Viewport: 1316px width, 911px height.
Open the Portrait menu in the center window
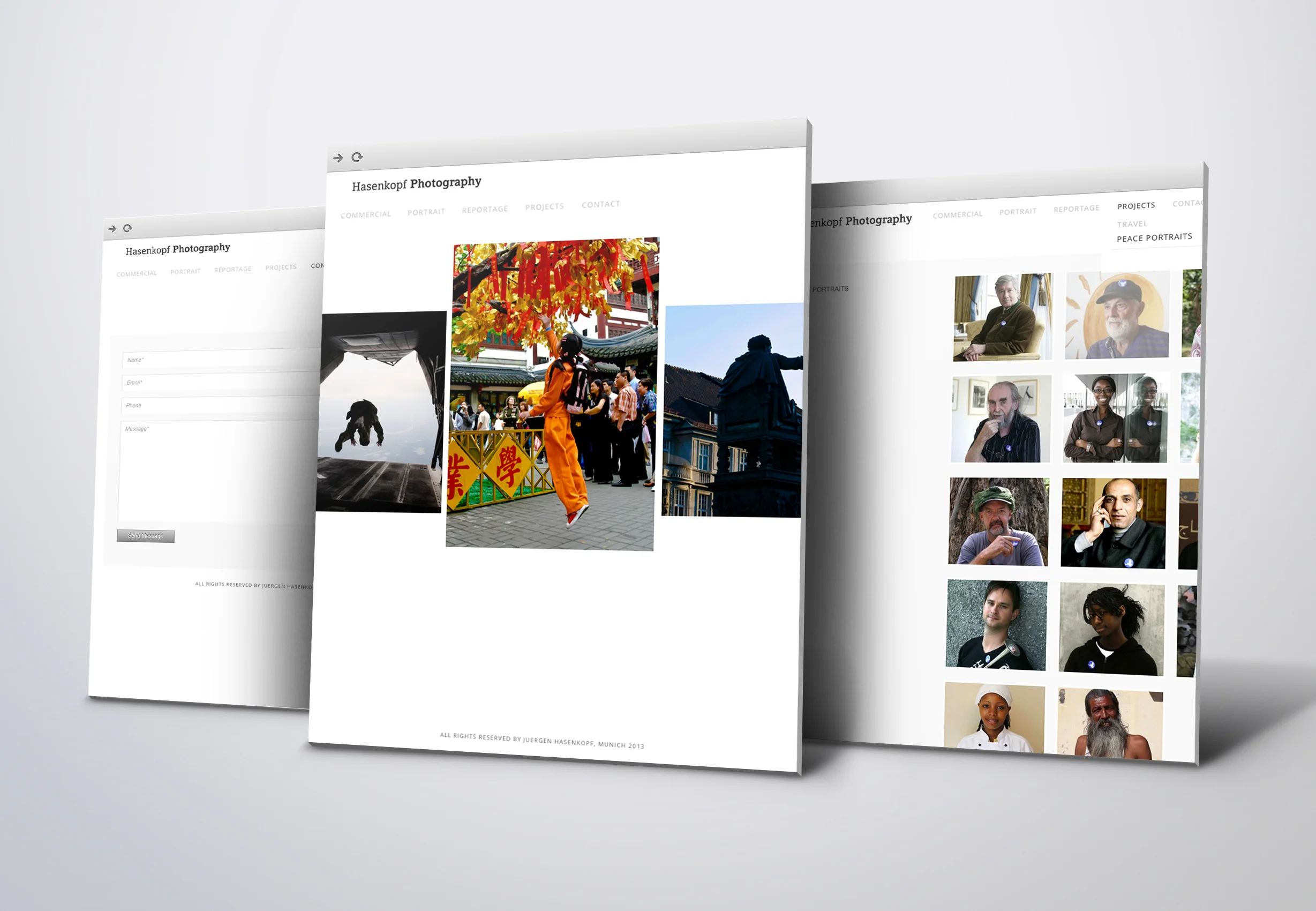[x=426, y=212]
